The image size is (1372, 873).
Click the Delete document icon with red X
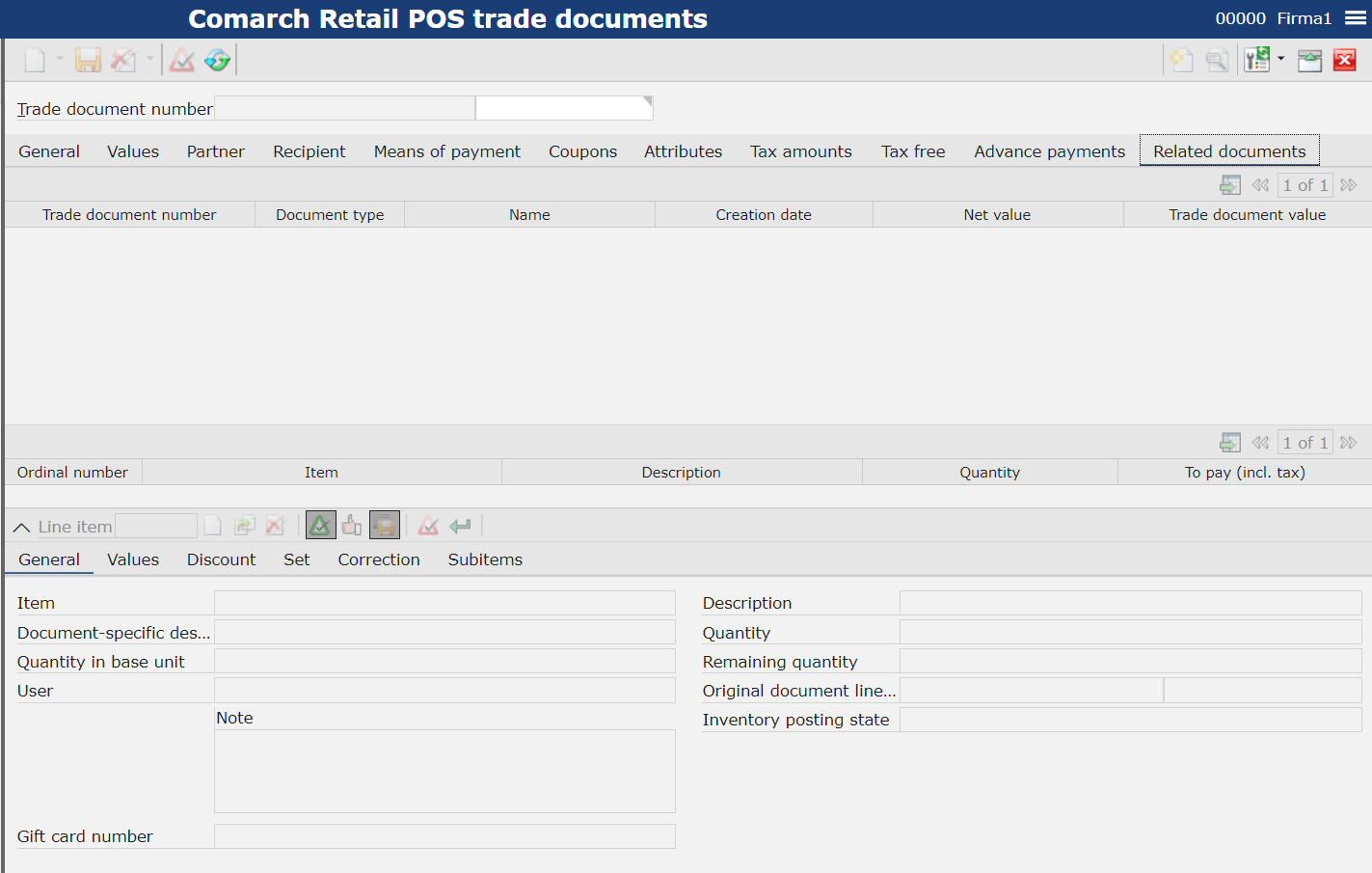click(x=123, y=60)
